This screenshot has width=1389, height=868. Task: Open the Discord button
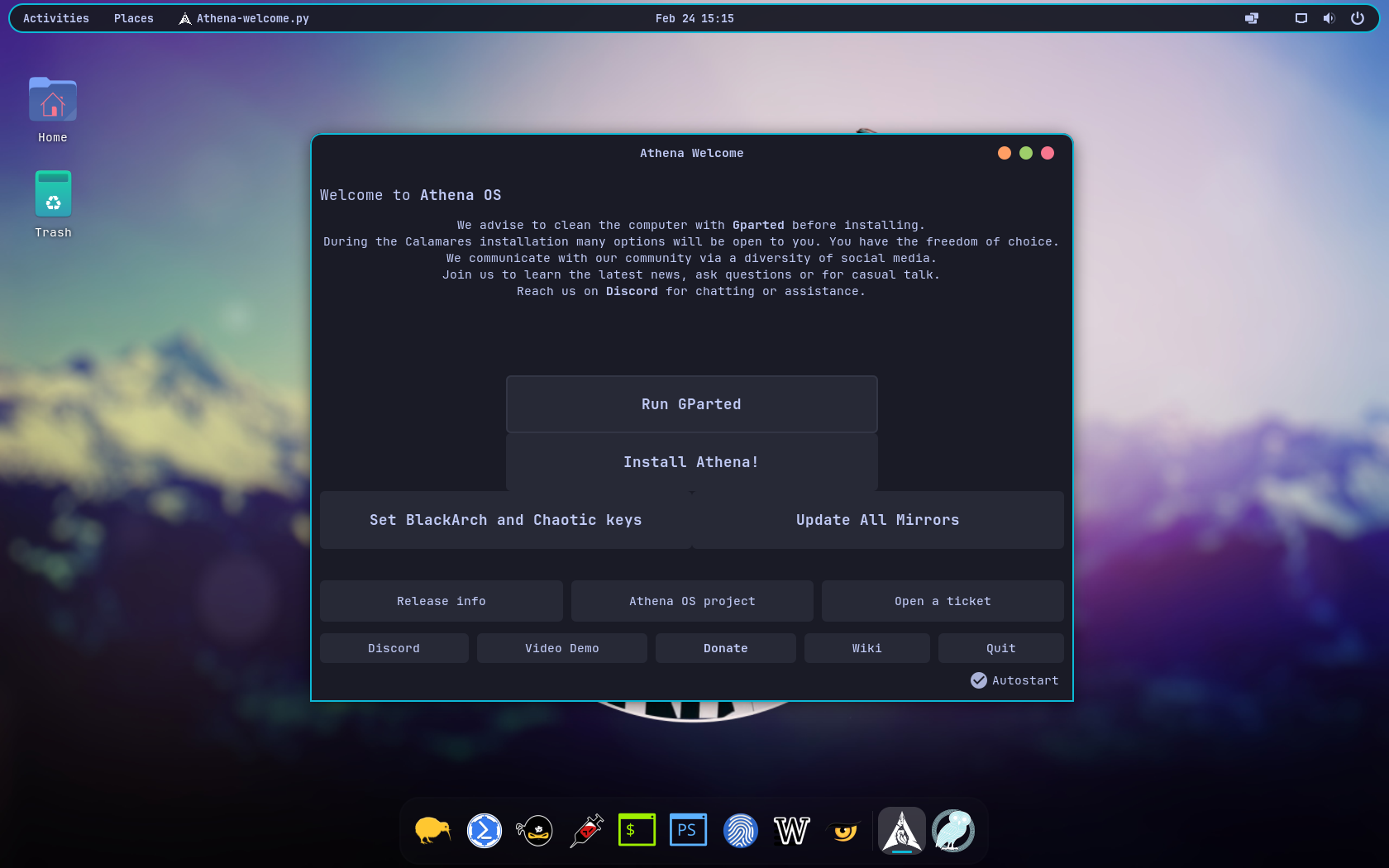pyautogui.click(x=394, y=648)
